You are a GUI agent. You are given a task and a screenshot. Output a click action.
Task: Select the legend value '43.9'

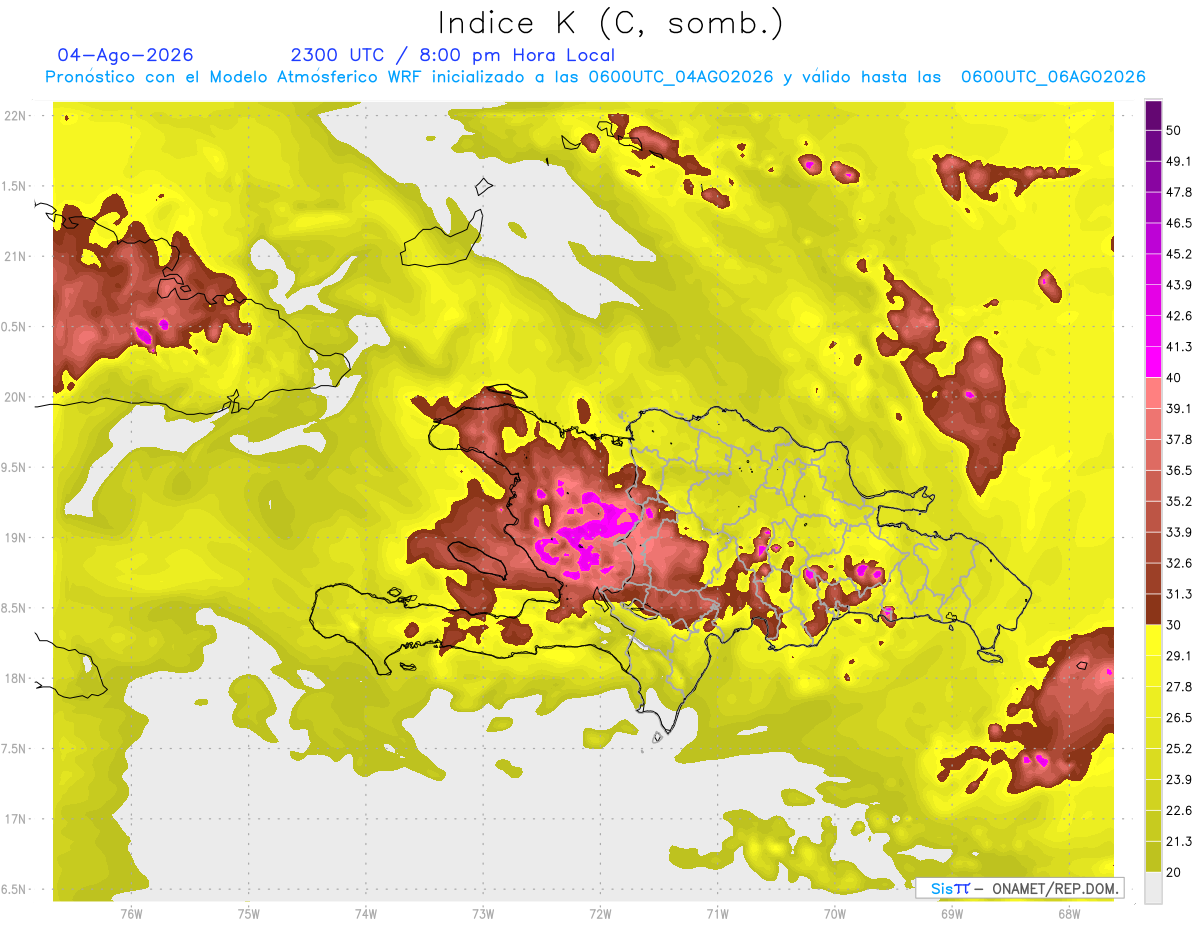(1180, 285)
